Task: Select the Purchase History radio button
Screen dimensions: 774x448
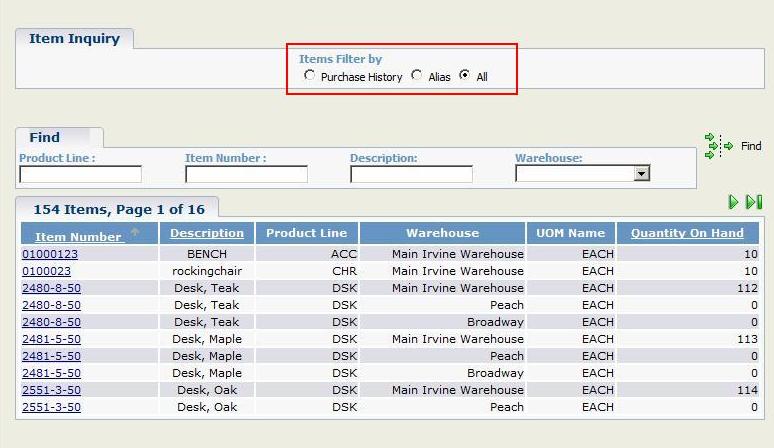Action: (310, 76)
